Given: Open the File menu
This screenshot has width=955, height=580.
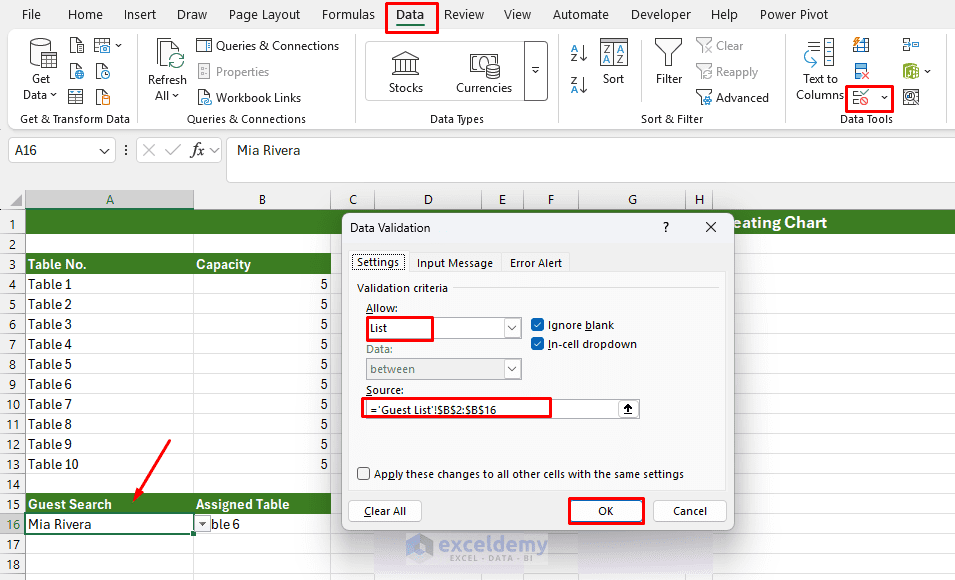Looking at the screenshot, I should pos(31,15).
